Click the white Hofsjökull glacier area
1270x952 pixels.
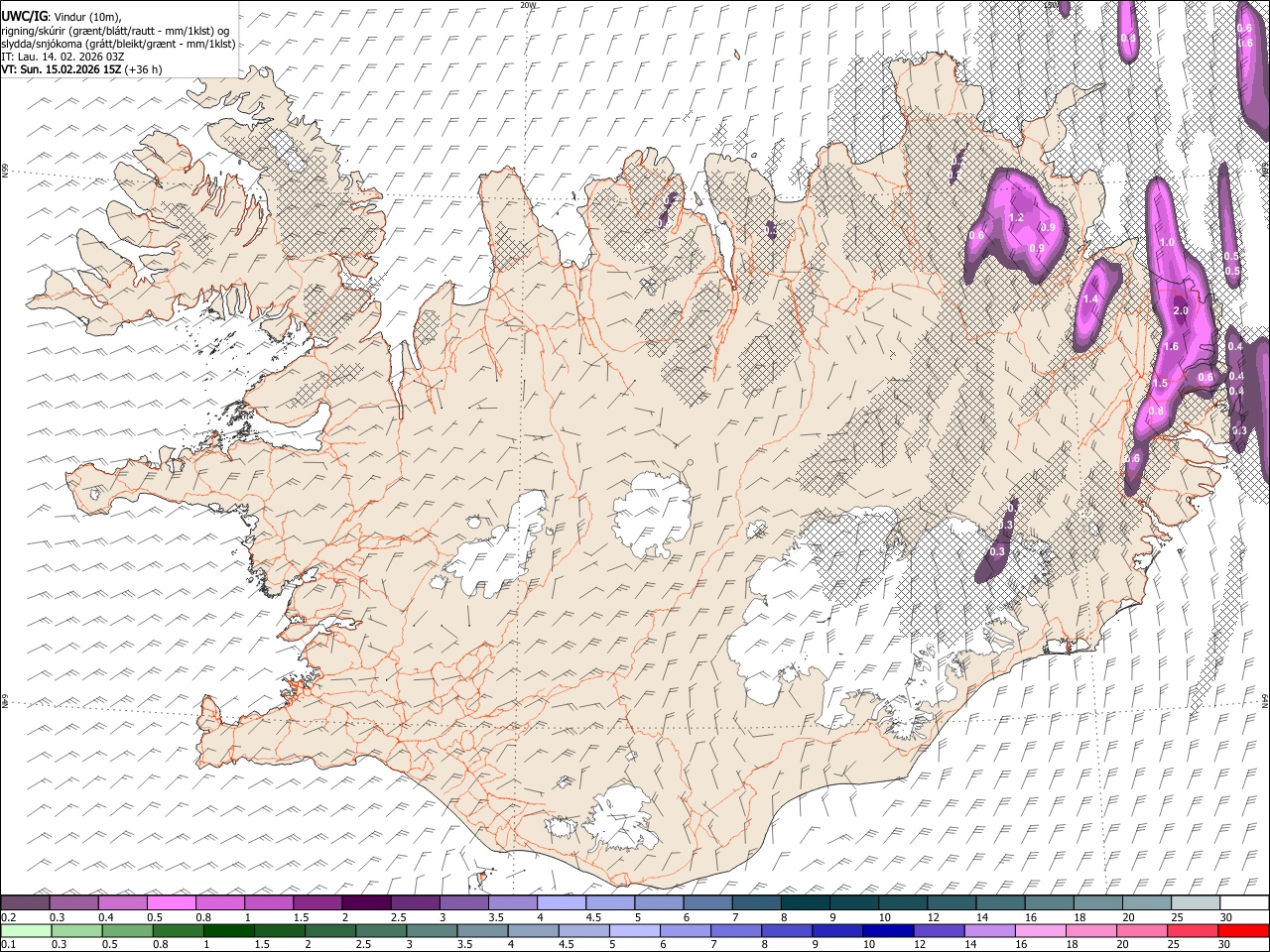coord(653,516)
